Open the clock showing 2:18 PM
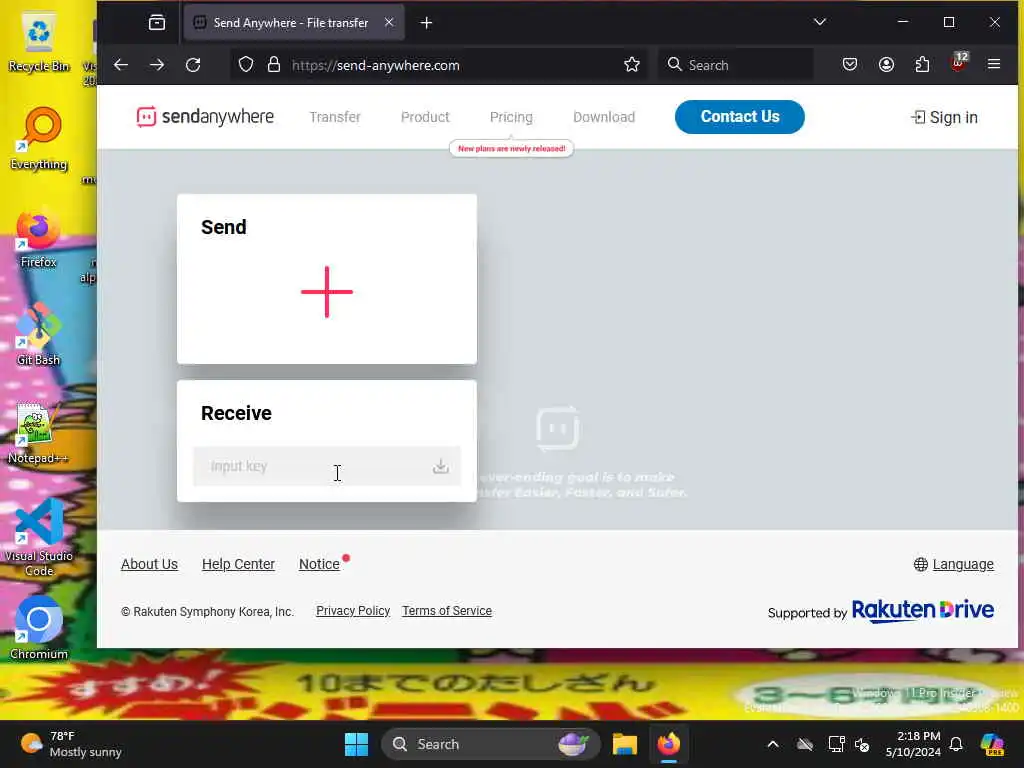This screenshot has width=1024, height=768. [913, 744]
